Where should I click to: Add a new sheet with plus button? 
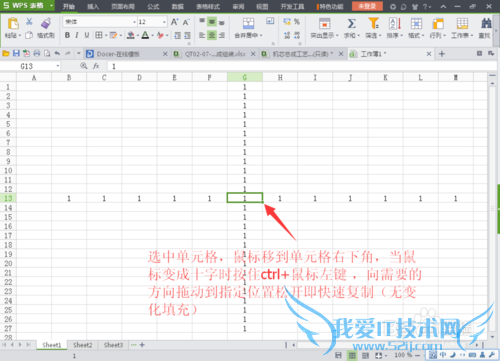click(142, 345)
